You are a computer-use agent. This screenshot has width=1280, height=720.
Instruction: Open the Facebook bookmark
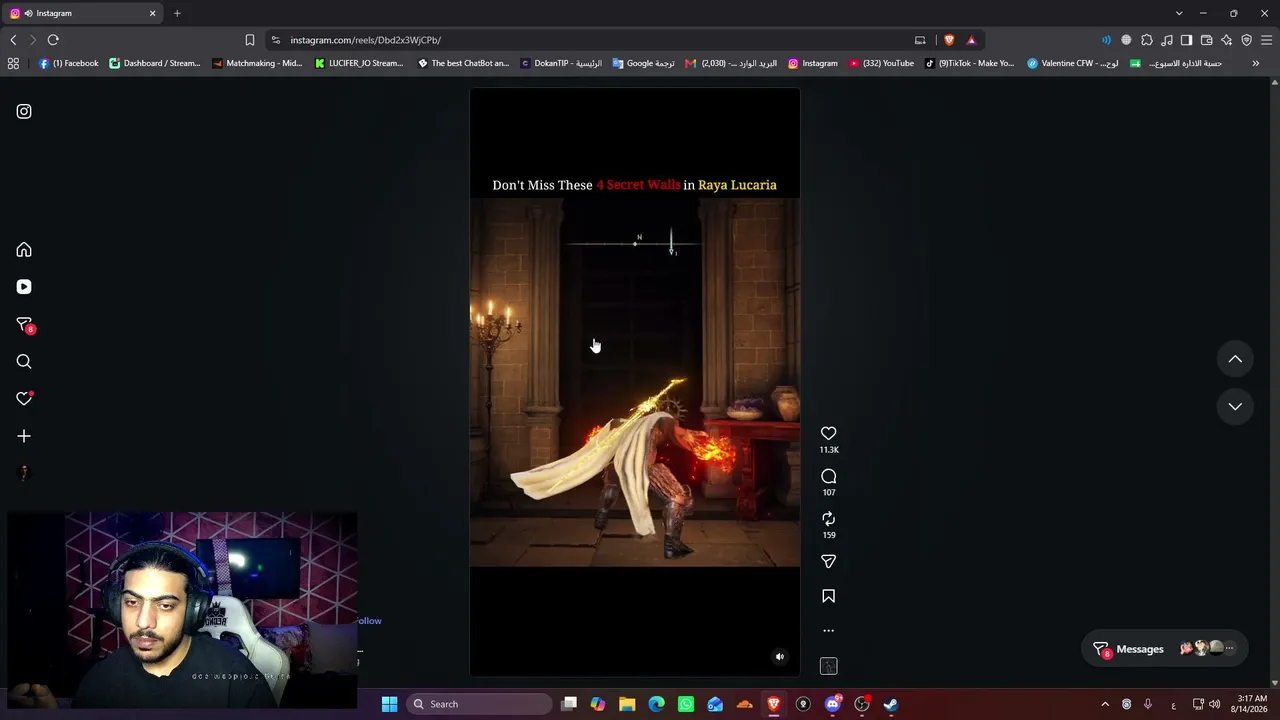coord(69,63)
